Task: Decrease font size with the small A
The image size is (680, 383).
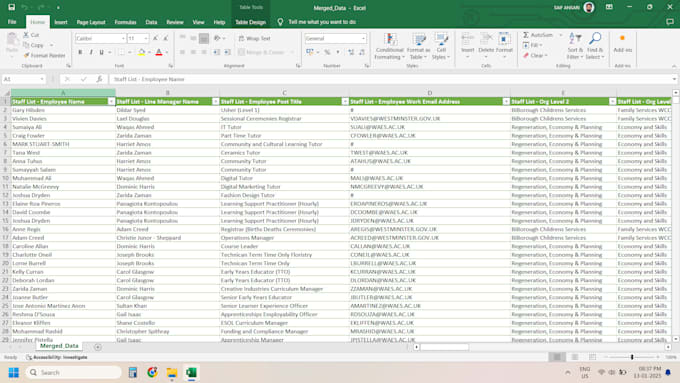Action: coord(165,39)
